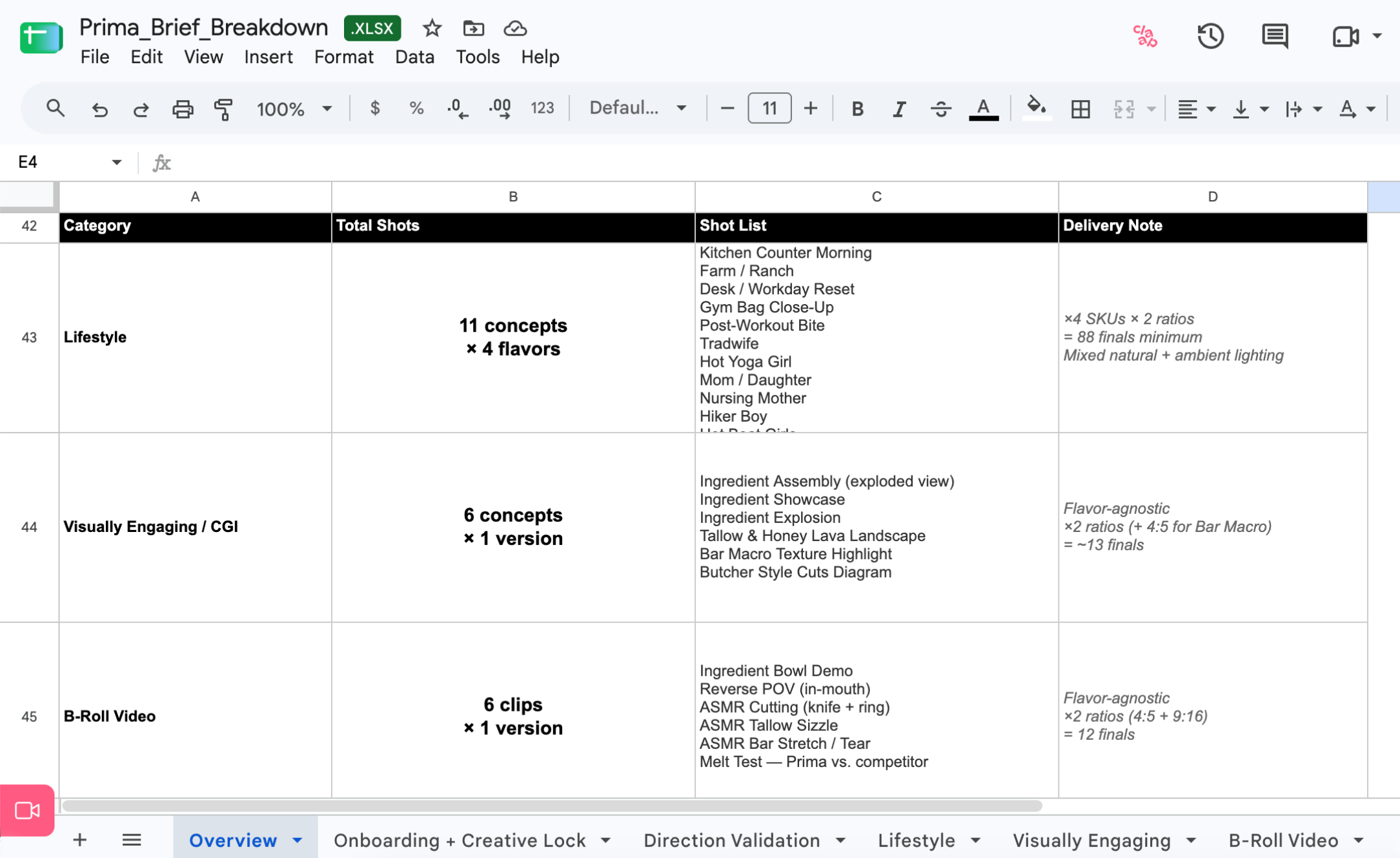Activate the paint format tool
Viewport: 1400px width, 858px height.
(223, 108)
